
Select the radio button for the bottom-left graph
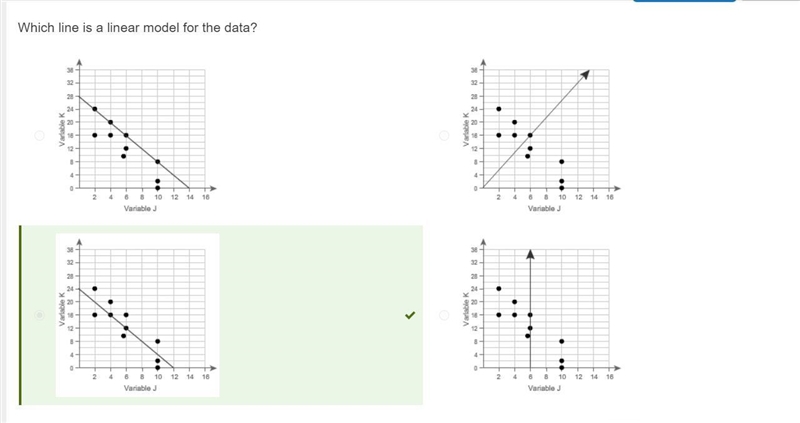(x=39, y=315)
